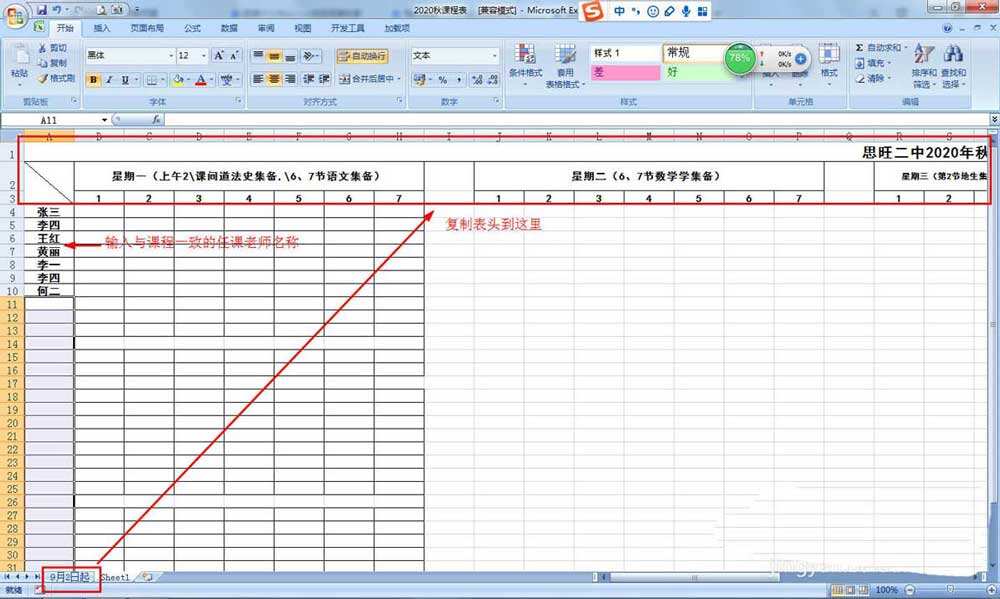Apply fill color to cell
This screenshot has width=1000, height=599.
[179, 80]
